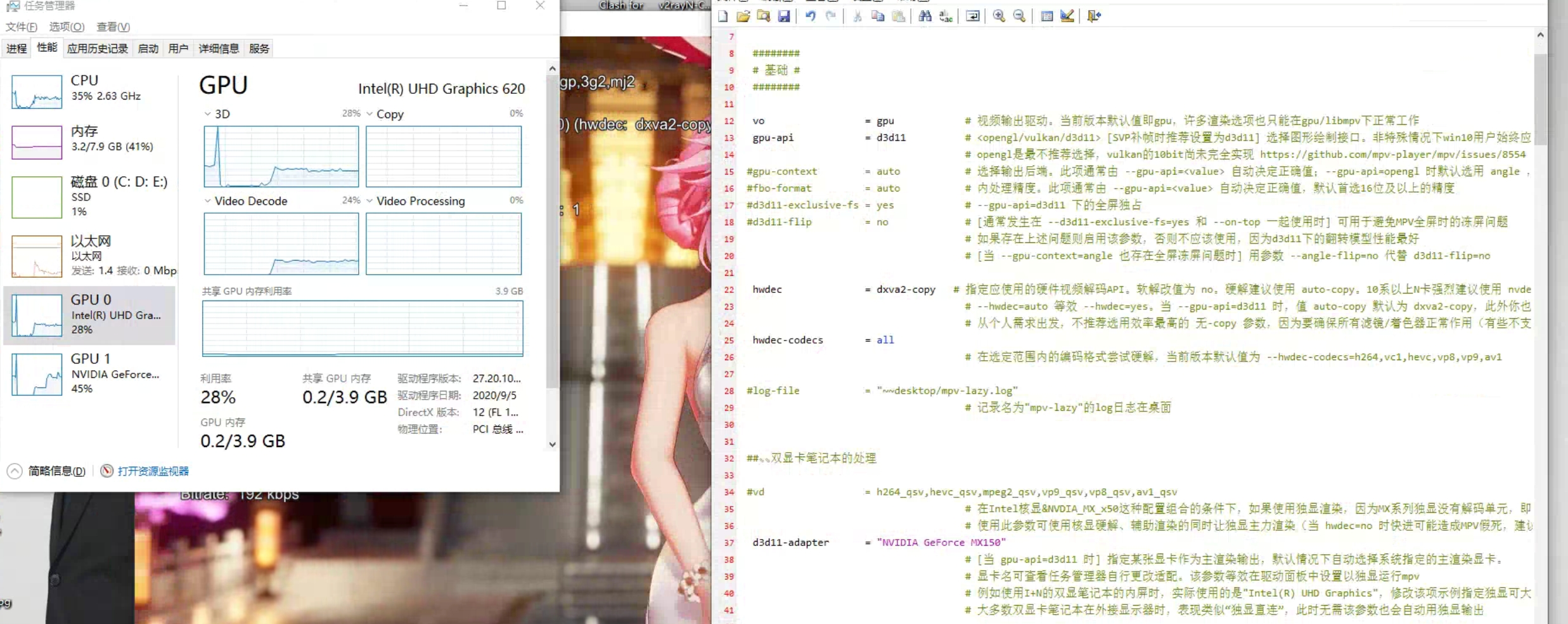Click the ruler and pencil customize icon

1067,16
